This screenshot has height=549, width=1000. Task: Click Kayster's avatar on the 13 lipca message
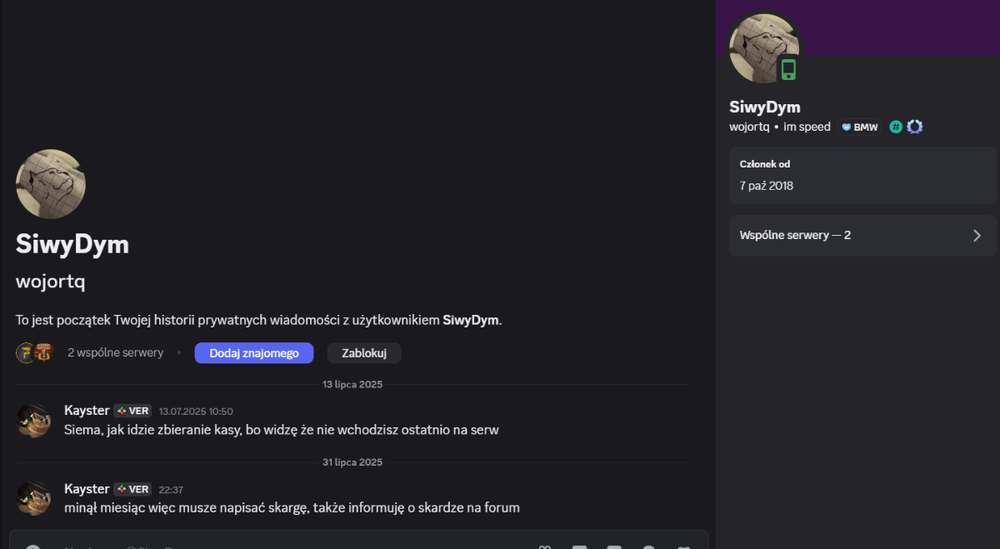[33, 420]
